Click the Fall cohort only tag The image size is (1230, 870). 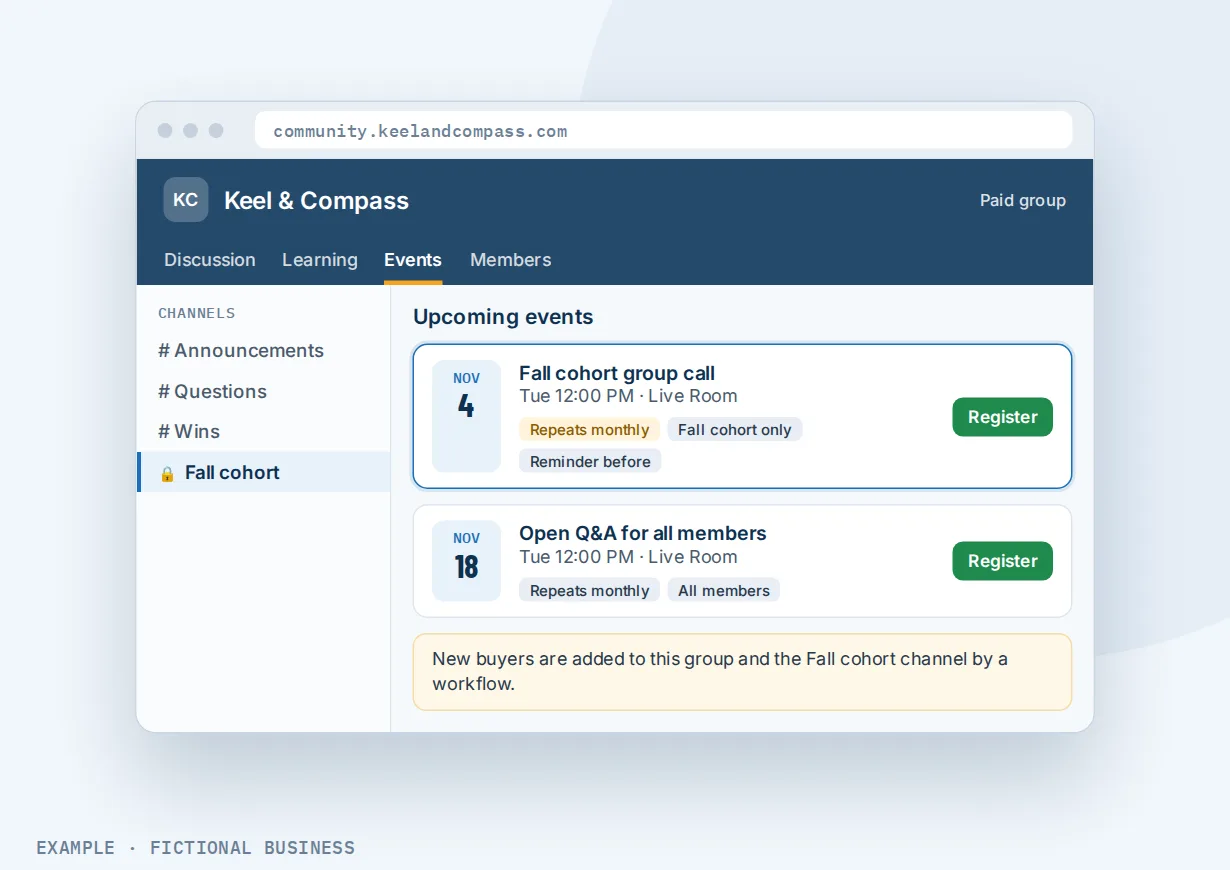point(735,430)
